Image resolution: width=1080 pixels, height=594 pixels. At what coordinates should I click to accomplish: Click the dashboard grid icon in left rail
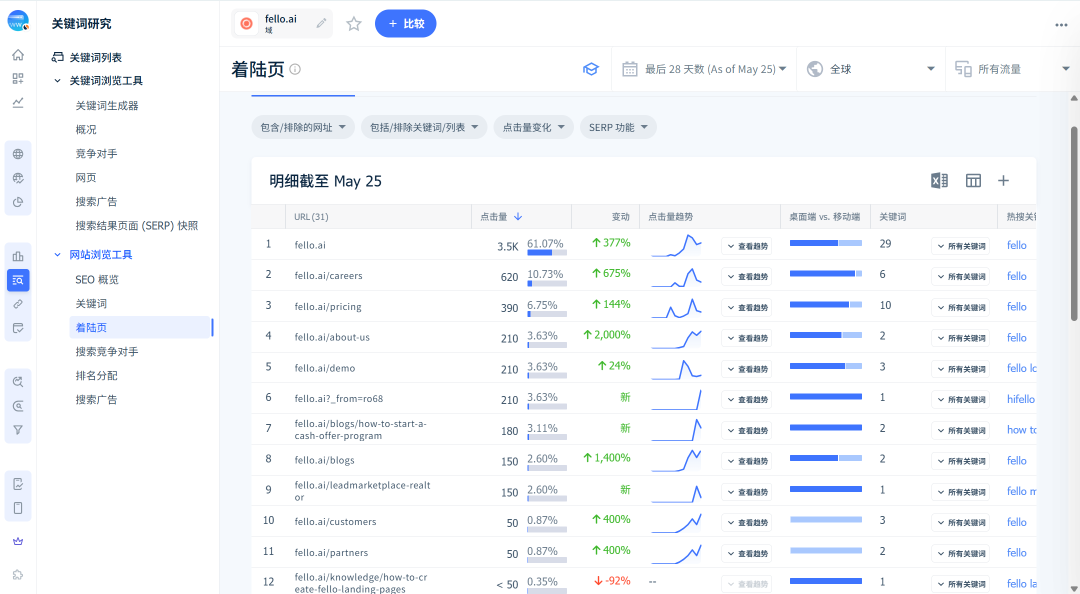tap(18, 79)
